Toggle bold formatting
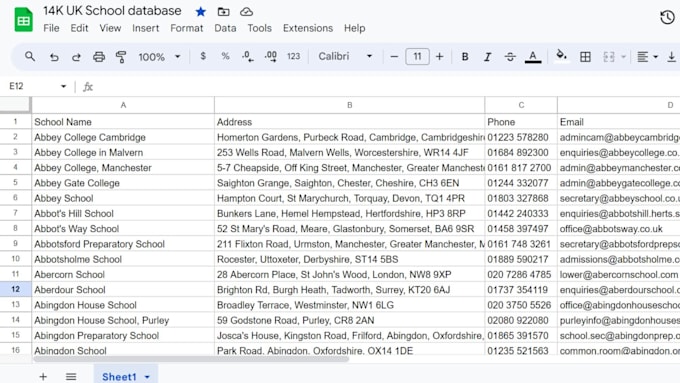The width and height of the screenshot is (680, 383). (464, 57)
